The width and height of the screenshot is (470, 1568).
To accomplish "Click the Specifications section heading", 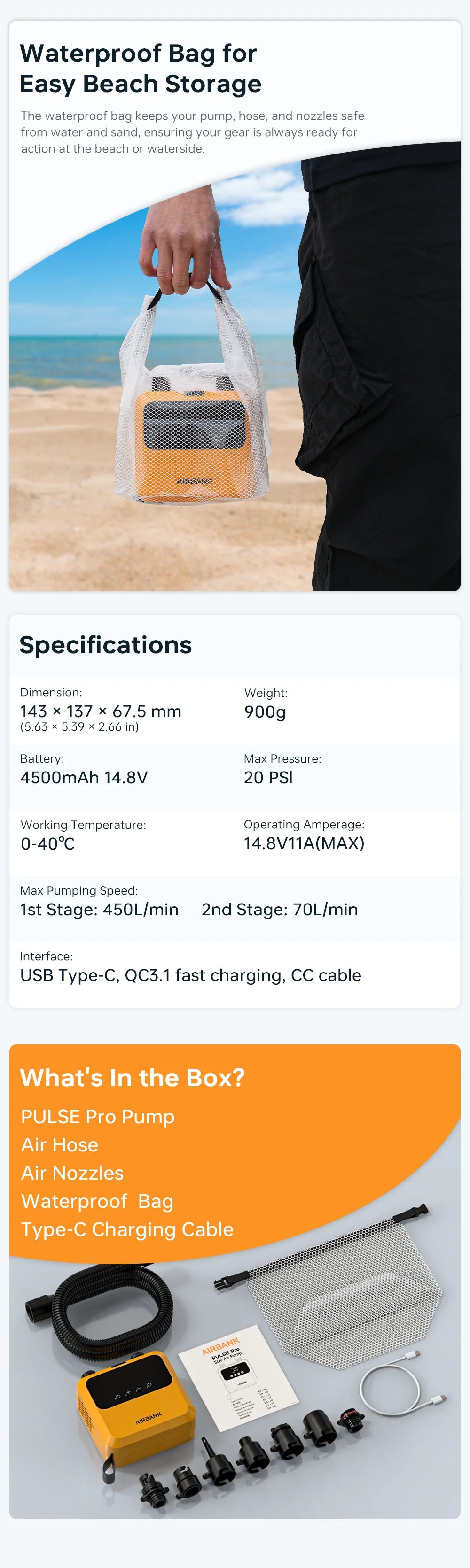I will [105, 645].
